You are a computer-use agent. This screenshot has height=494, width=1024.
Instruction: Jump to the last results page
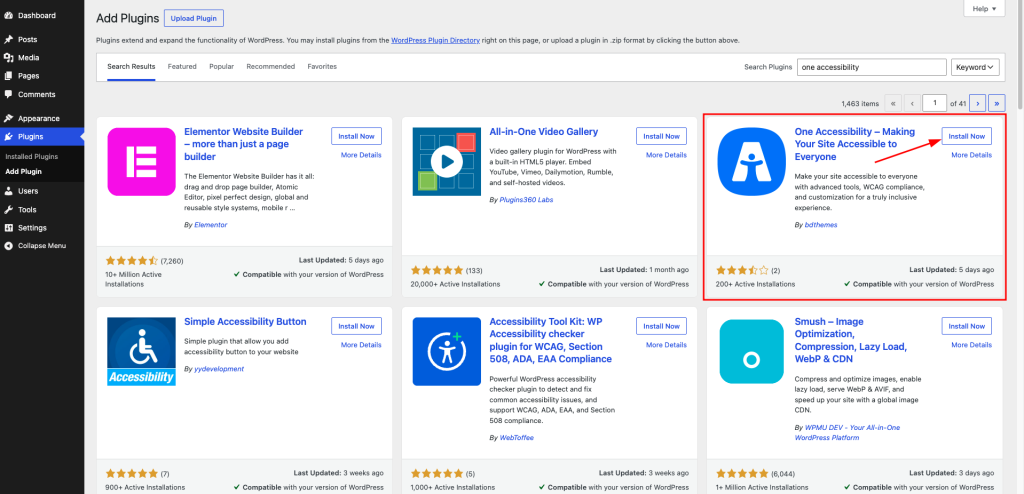click(x=997, y=103)
